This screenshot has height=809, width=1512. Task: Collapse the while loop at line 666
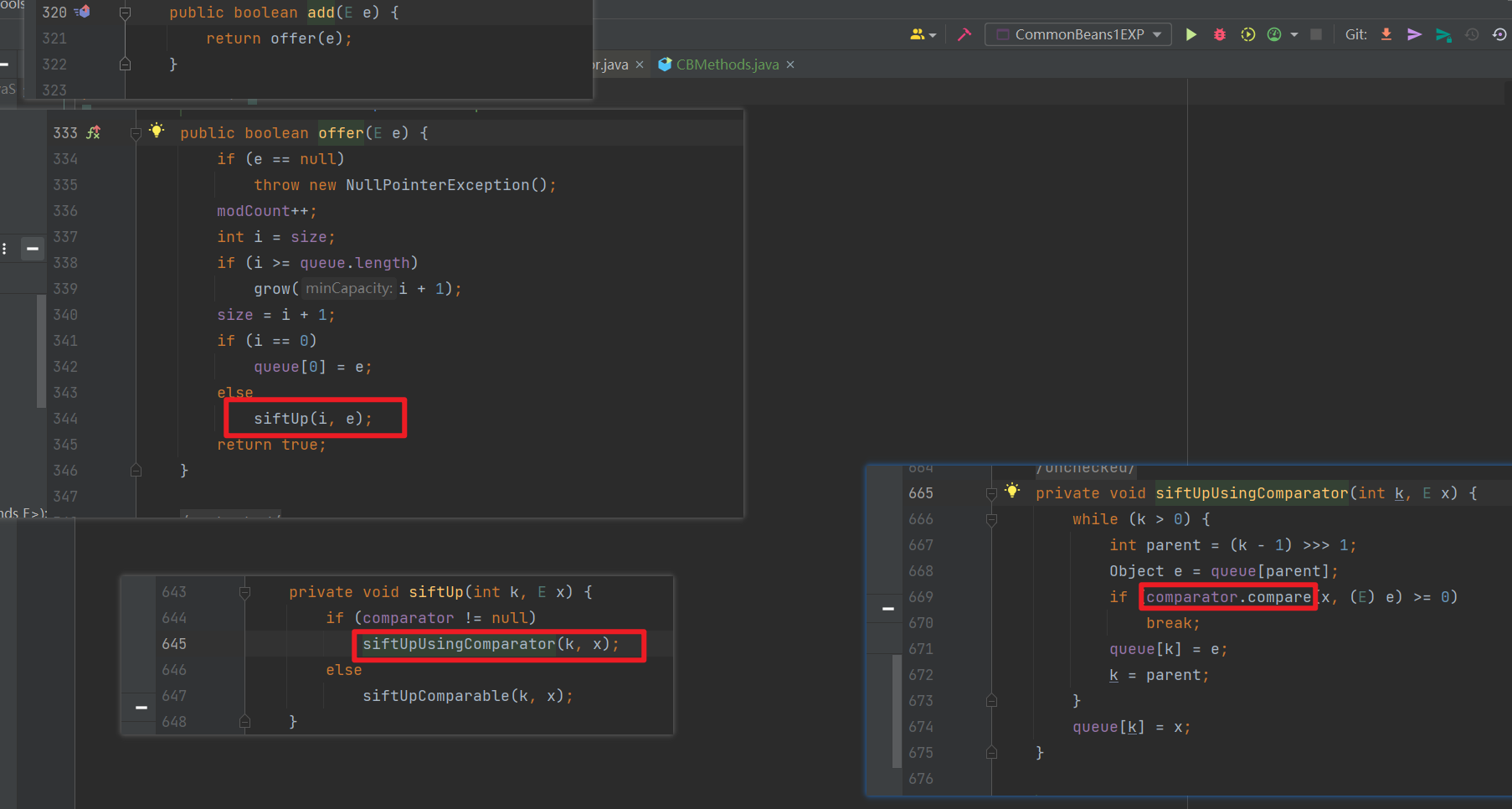991,519
